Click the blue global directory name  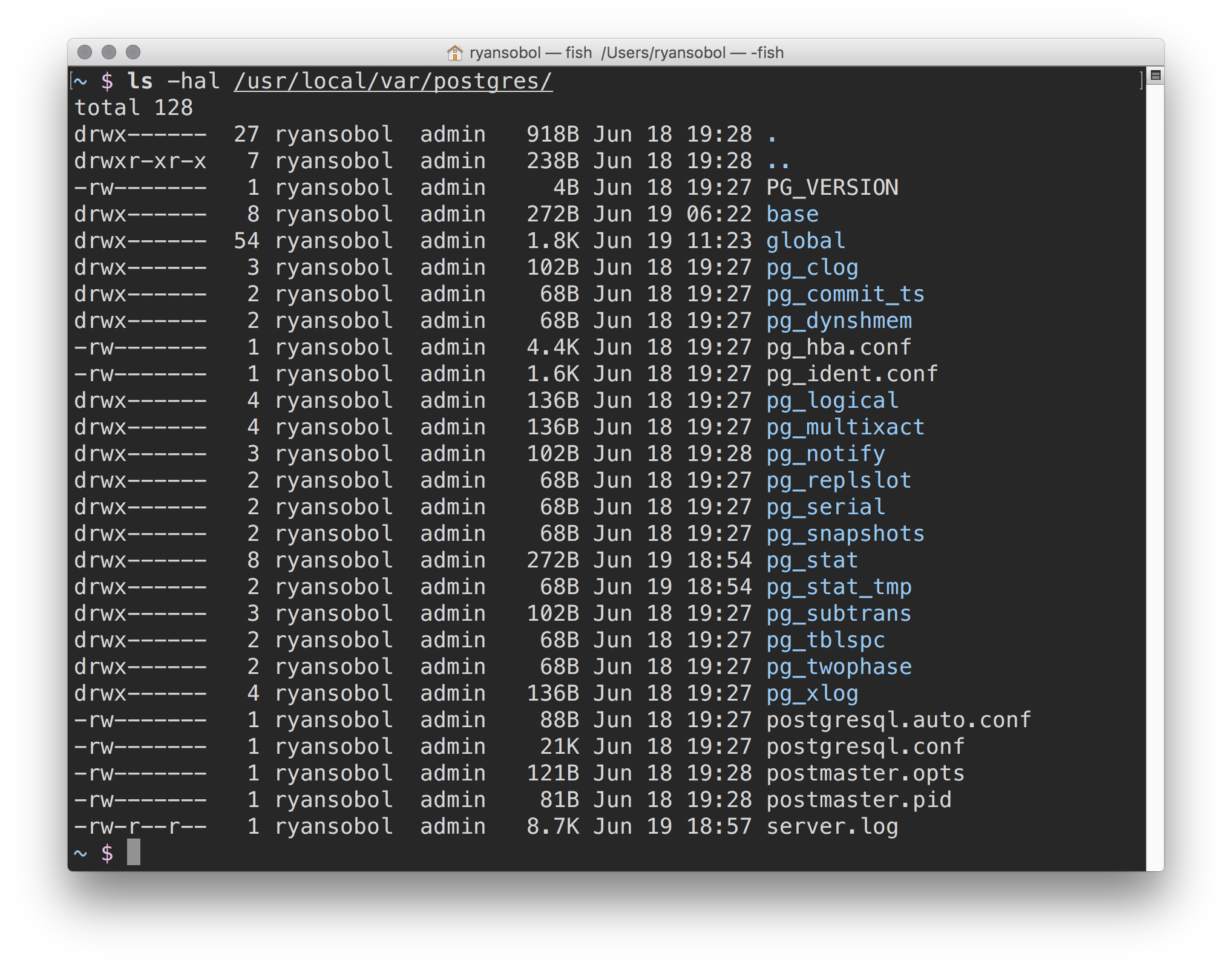[805, 241]
